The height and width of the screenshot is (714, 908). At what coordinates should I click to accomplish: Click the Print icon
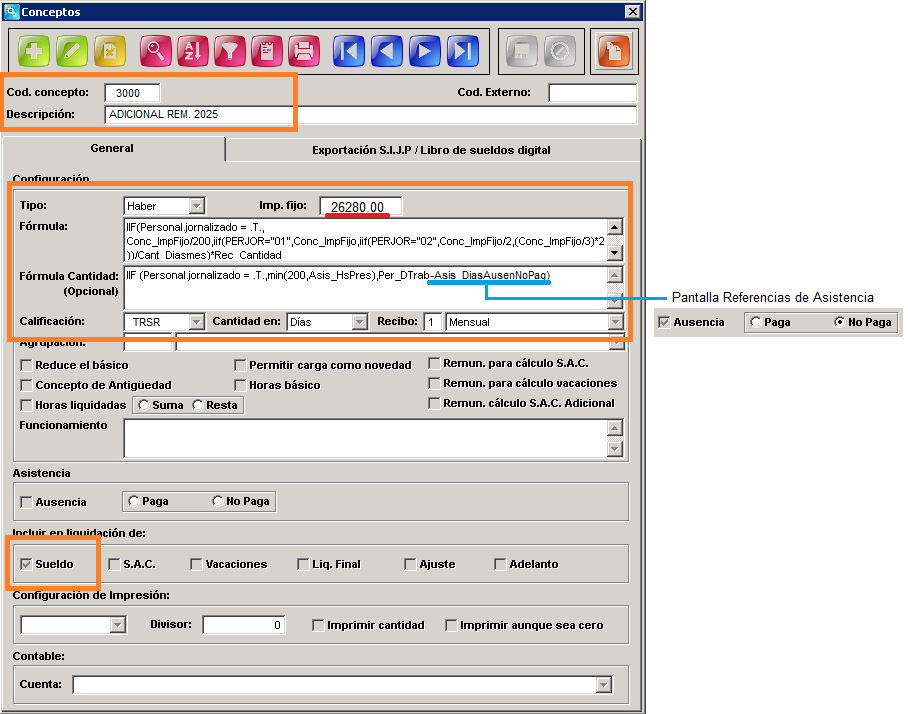[x=304, y=51]
